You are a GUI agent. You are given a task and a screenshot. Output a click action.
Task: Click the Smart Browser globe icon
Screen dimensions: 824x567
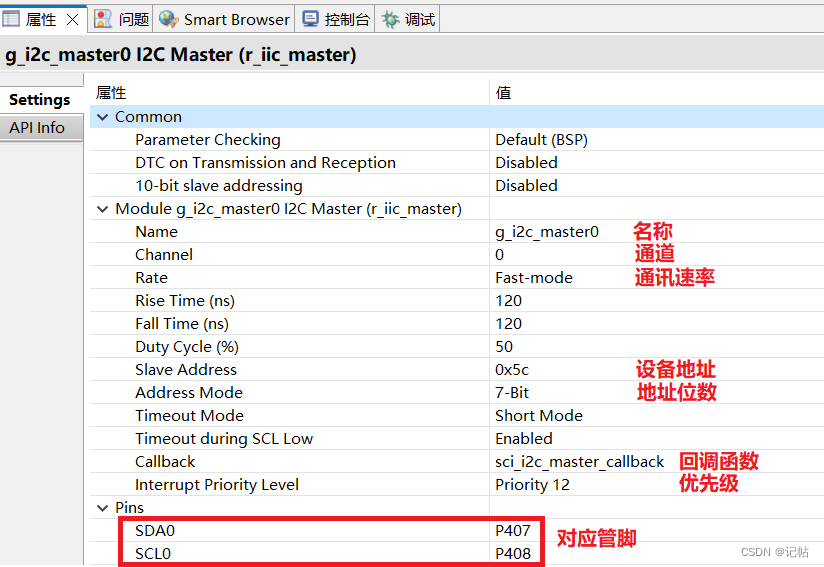click(x=169, y=19)
